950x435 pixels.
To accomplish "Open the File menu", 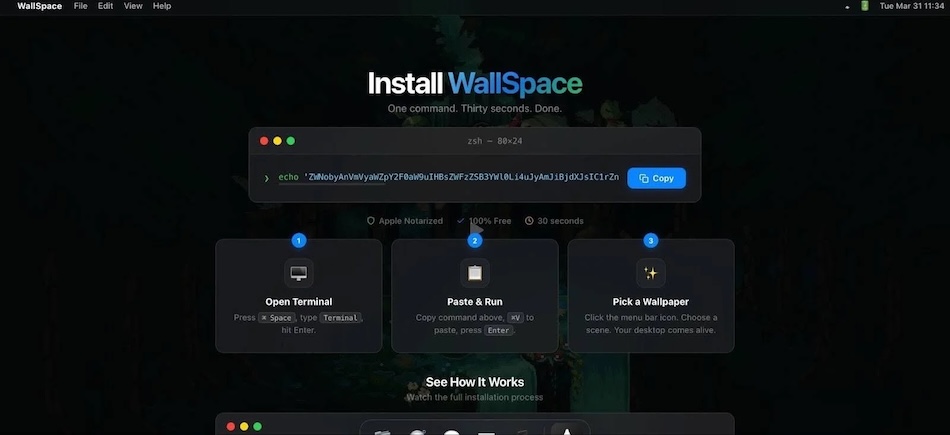I will pyautogui.click(x=80, y=6).
